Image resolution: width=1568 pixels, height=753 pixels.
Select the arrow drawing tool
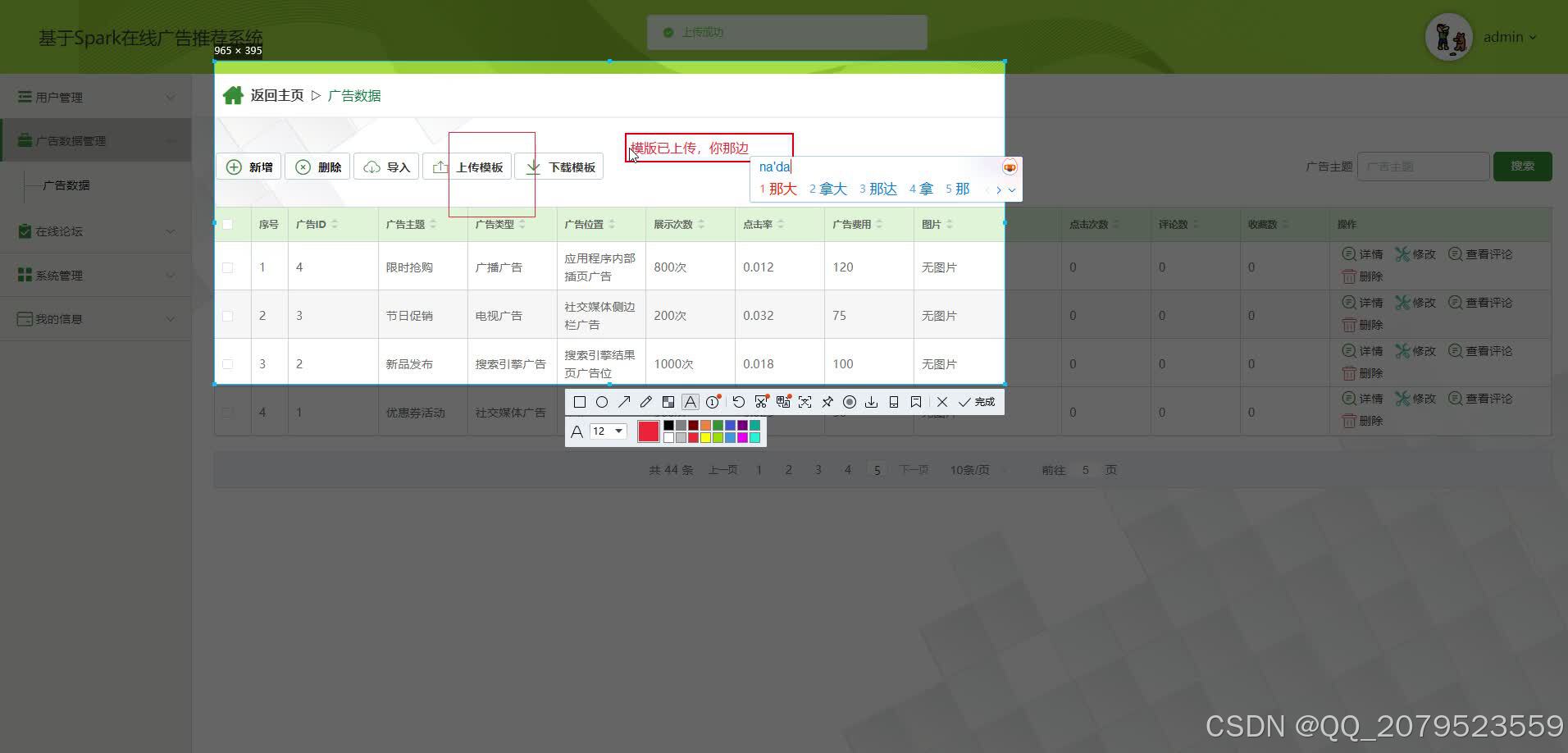[624, 402]
